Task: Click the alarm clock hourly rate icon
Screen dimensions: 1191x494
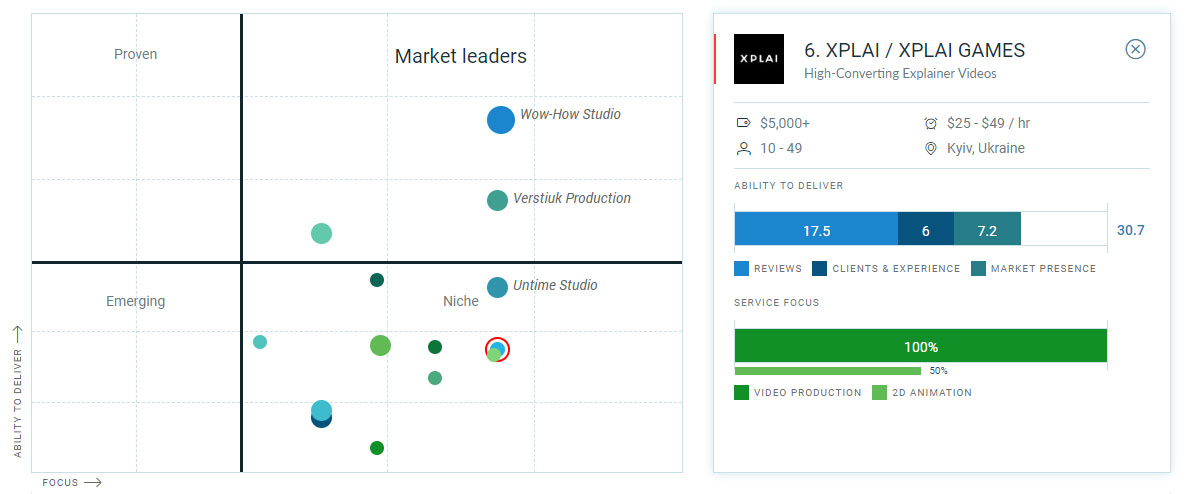Action: [930, 123]
